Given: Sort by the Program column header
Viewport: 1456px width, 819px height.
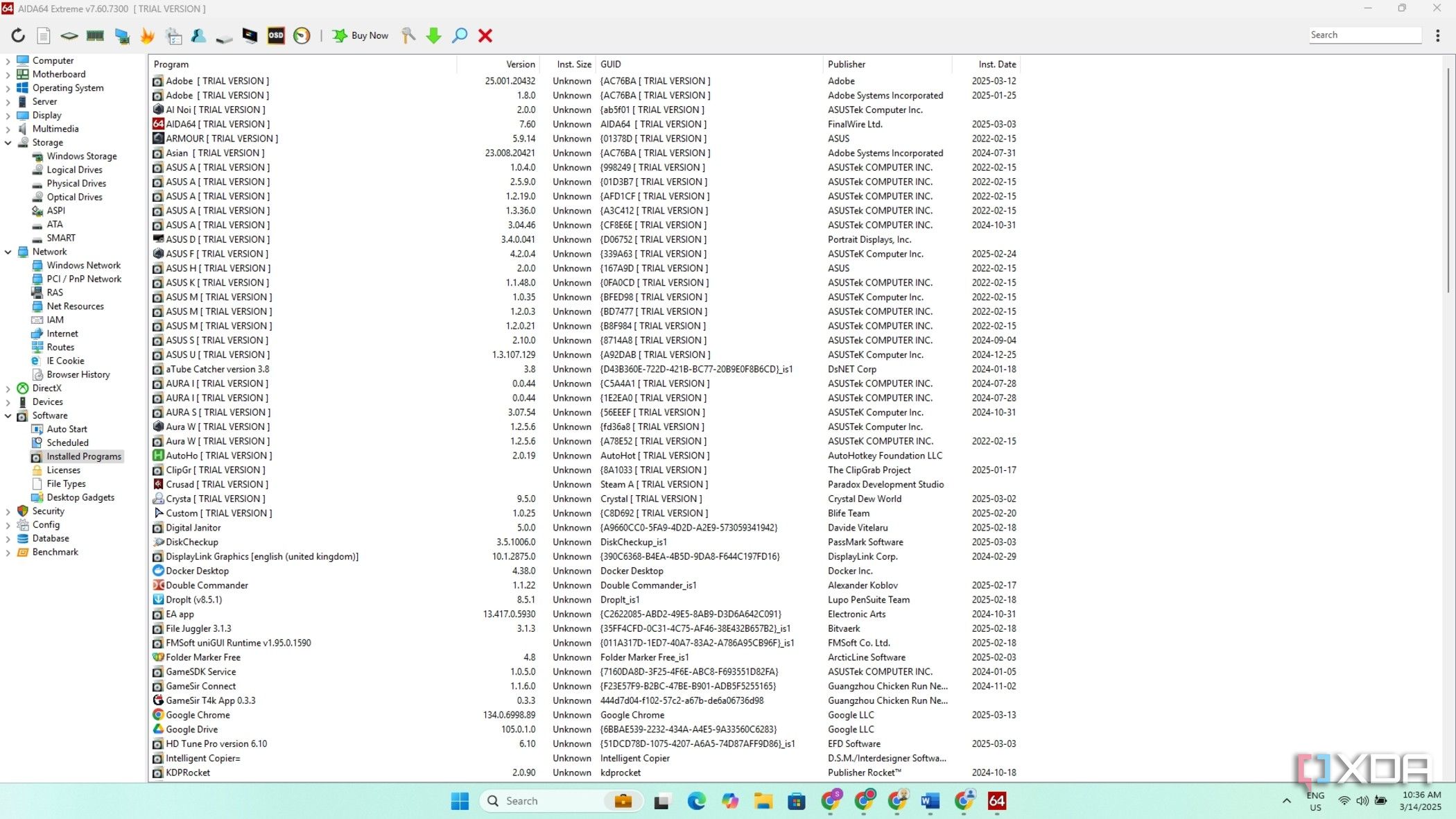Looking at the screenshot, I should [303, 64].
